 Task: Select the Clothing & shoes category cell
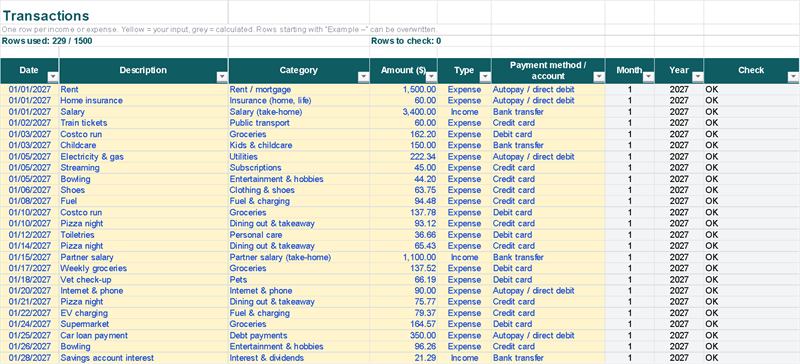[299, 190]
